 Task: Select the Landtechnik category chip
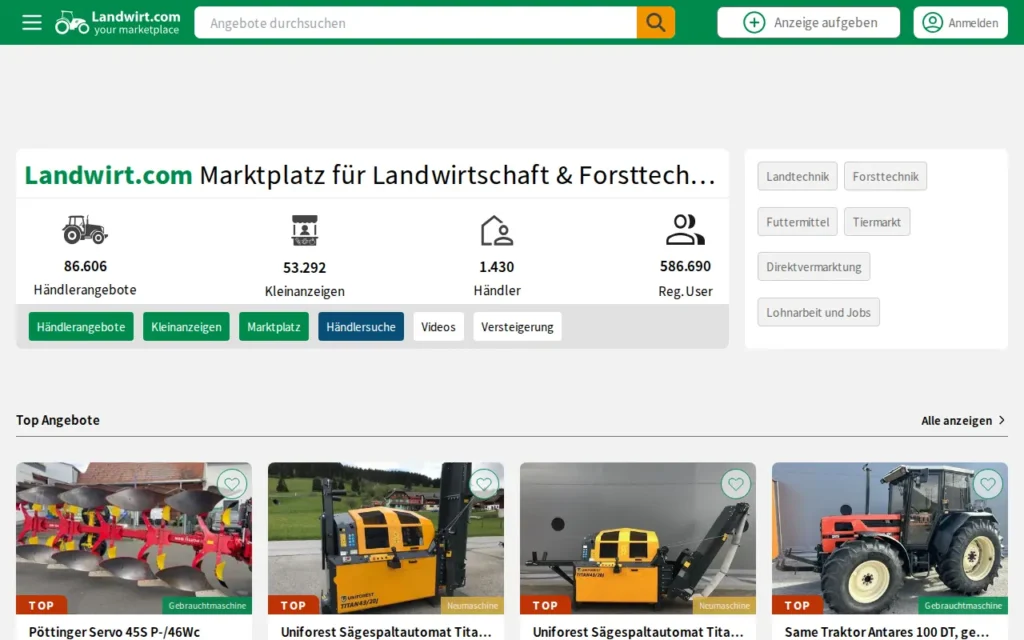797,176
